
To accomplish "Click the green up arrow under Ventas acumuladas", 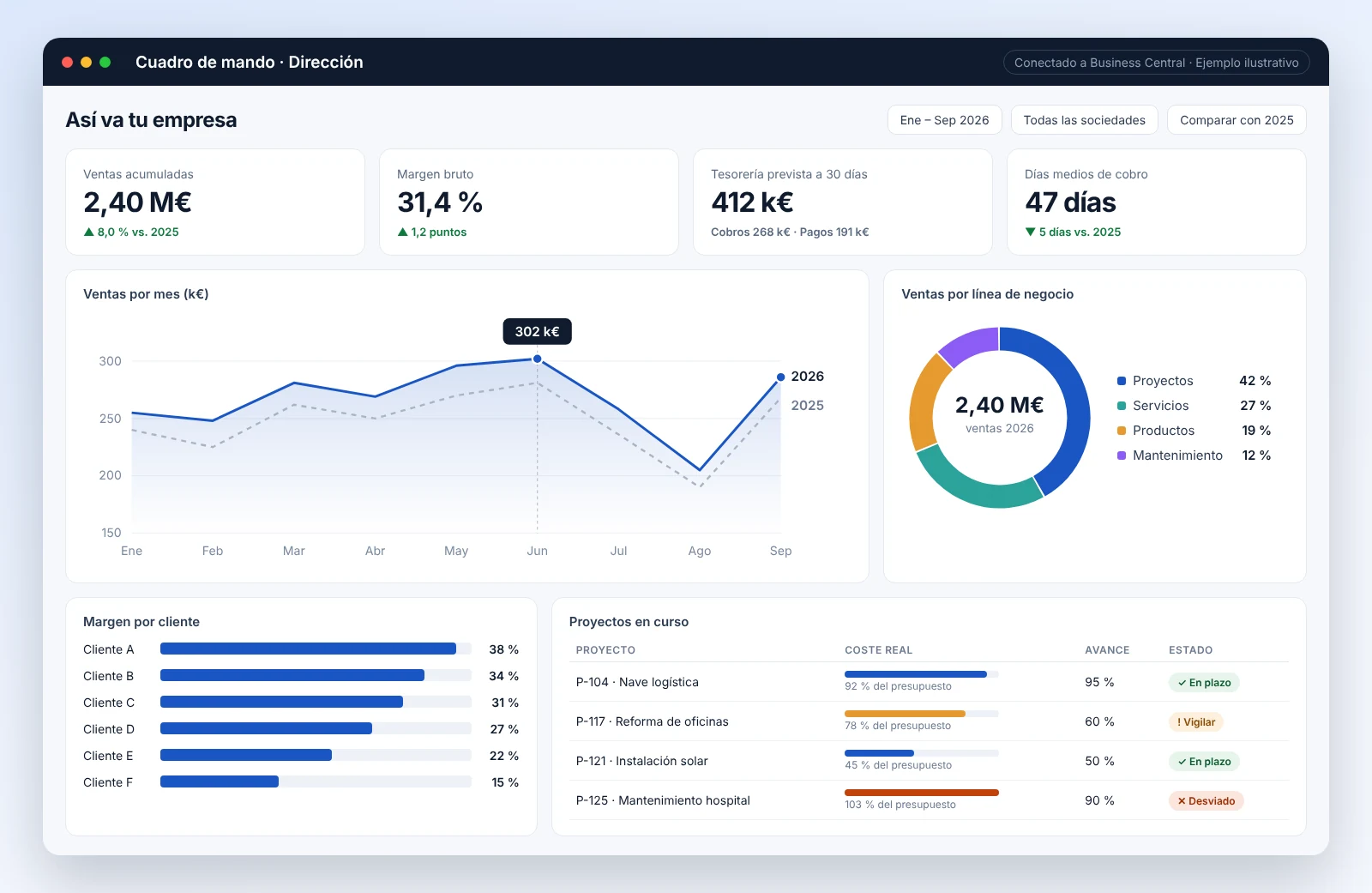I will point(88,232).
